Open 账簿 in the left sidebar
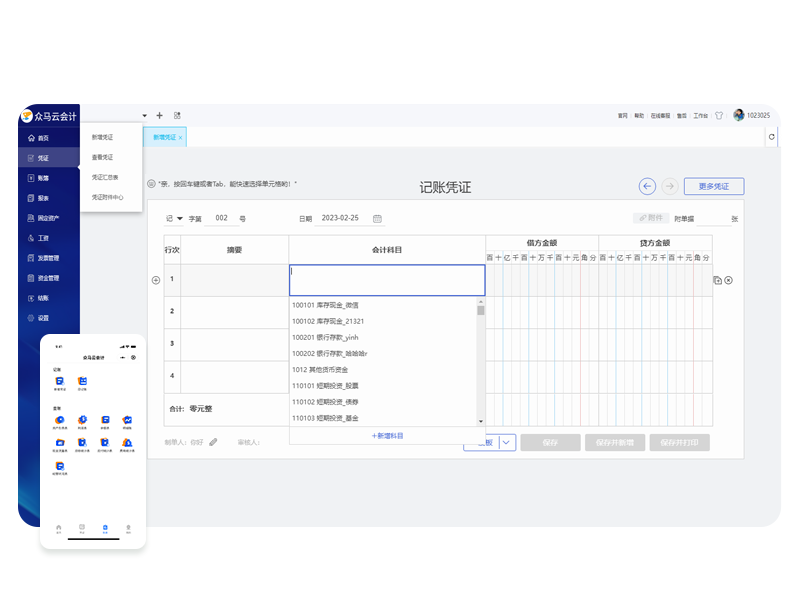Image resolution: width=800 pixels, height=600 pixels. point(39,178)
